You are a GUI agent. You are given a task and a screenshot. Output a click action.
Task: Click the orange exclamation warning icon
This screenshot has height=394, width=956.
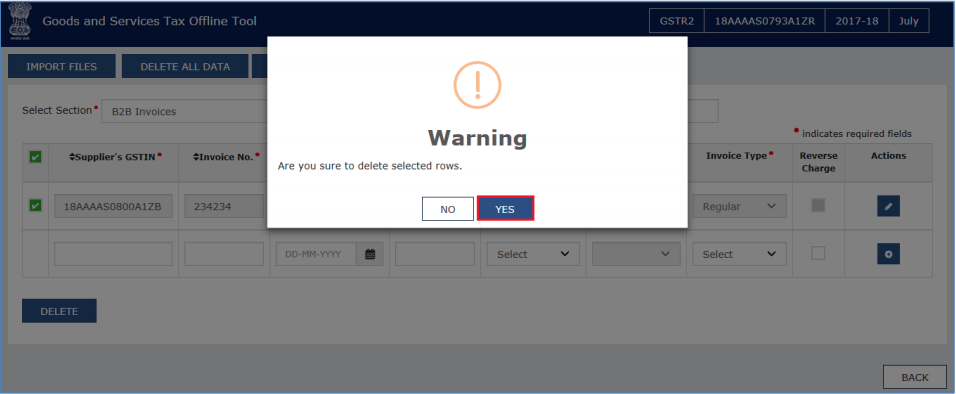[x=477, y=85]
